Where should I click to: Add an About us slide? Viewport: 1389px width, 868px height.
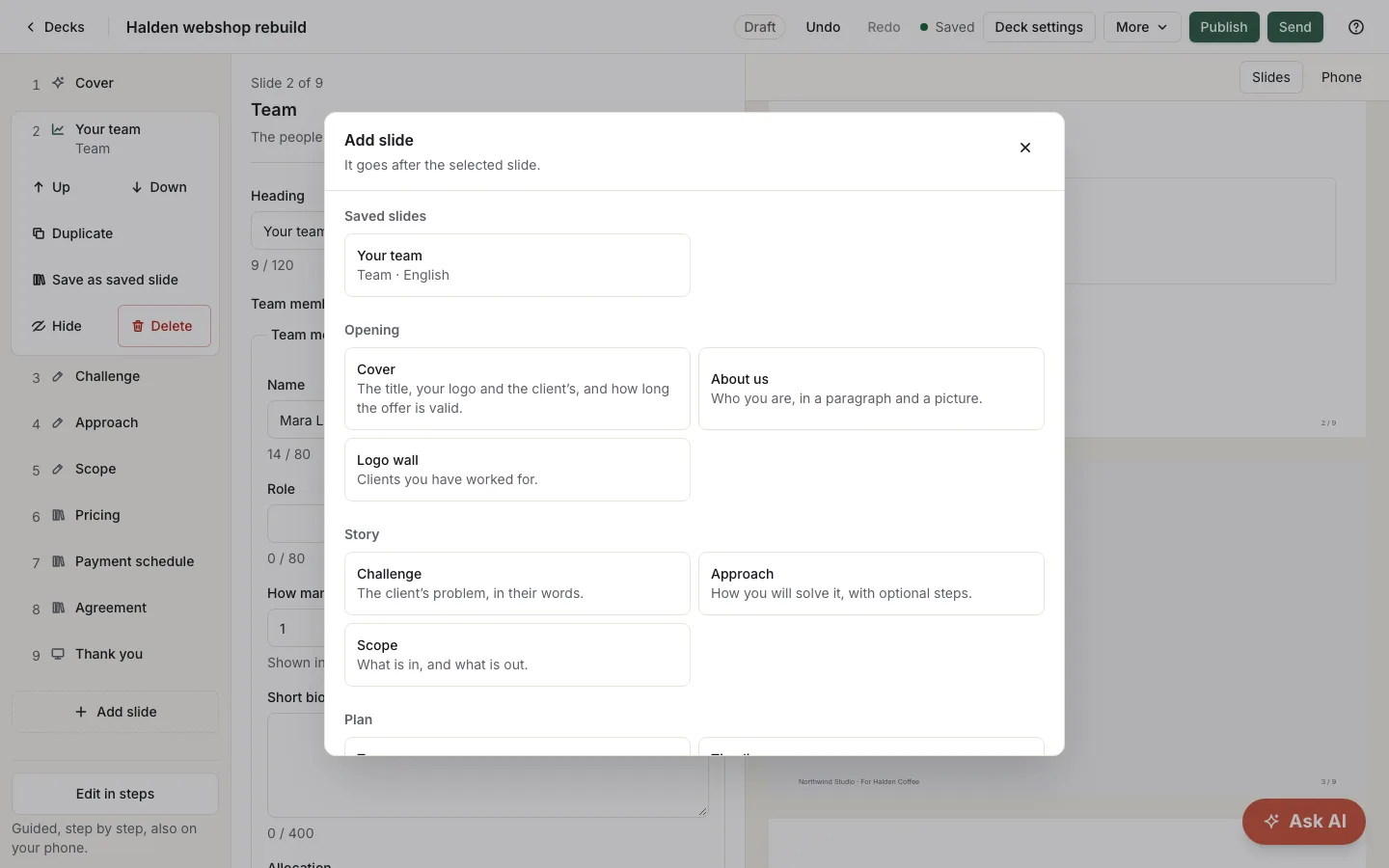871,389
